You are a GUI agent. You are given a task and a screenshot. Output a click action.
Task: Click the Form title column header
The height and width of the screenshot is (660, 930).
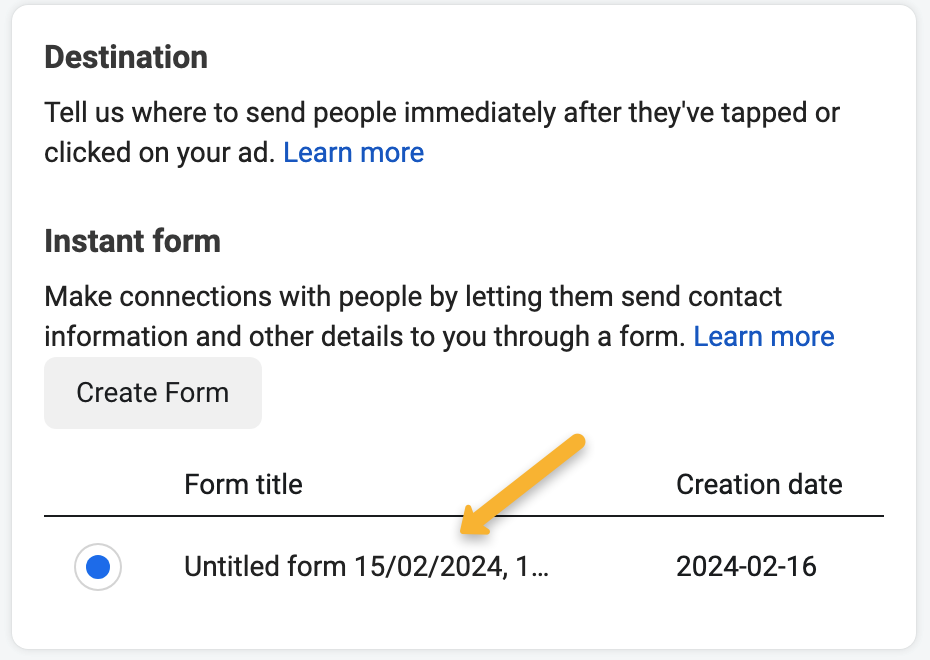243,485
